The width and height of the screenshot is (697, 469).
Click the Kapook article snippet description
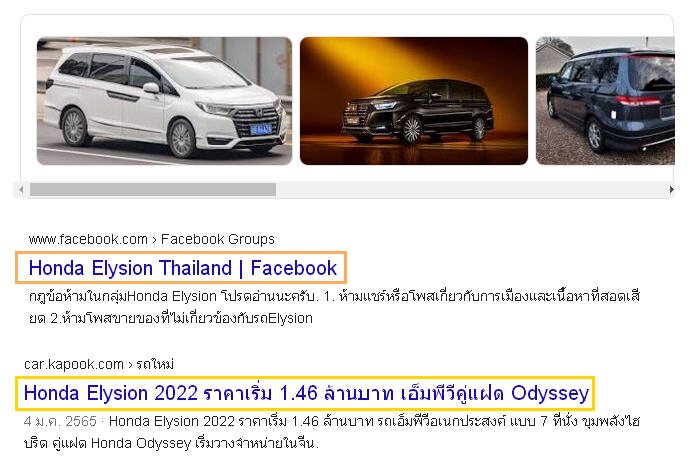tap(332, 432)
